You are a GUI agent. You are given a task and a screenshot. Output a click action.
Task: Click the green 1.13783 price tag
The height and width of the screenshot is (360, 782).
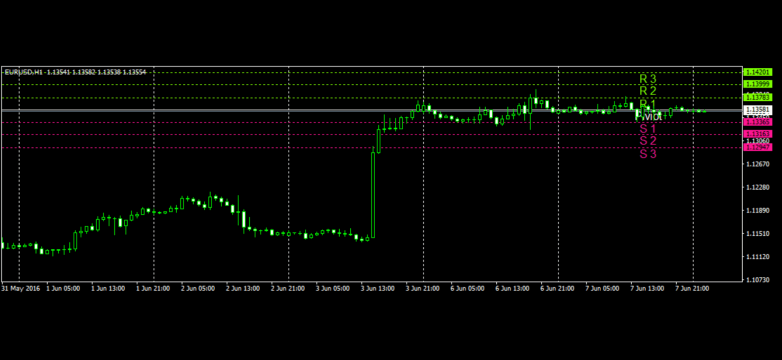click(758, 97)
